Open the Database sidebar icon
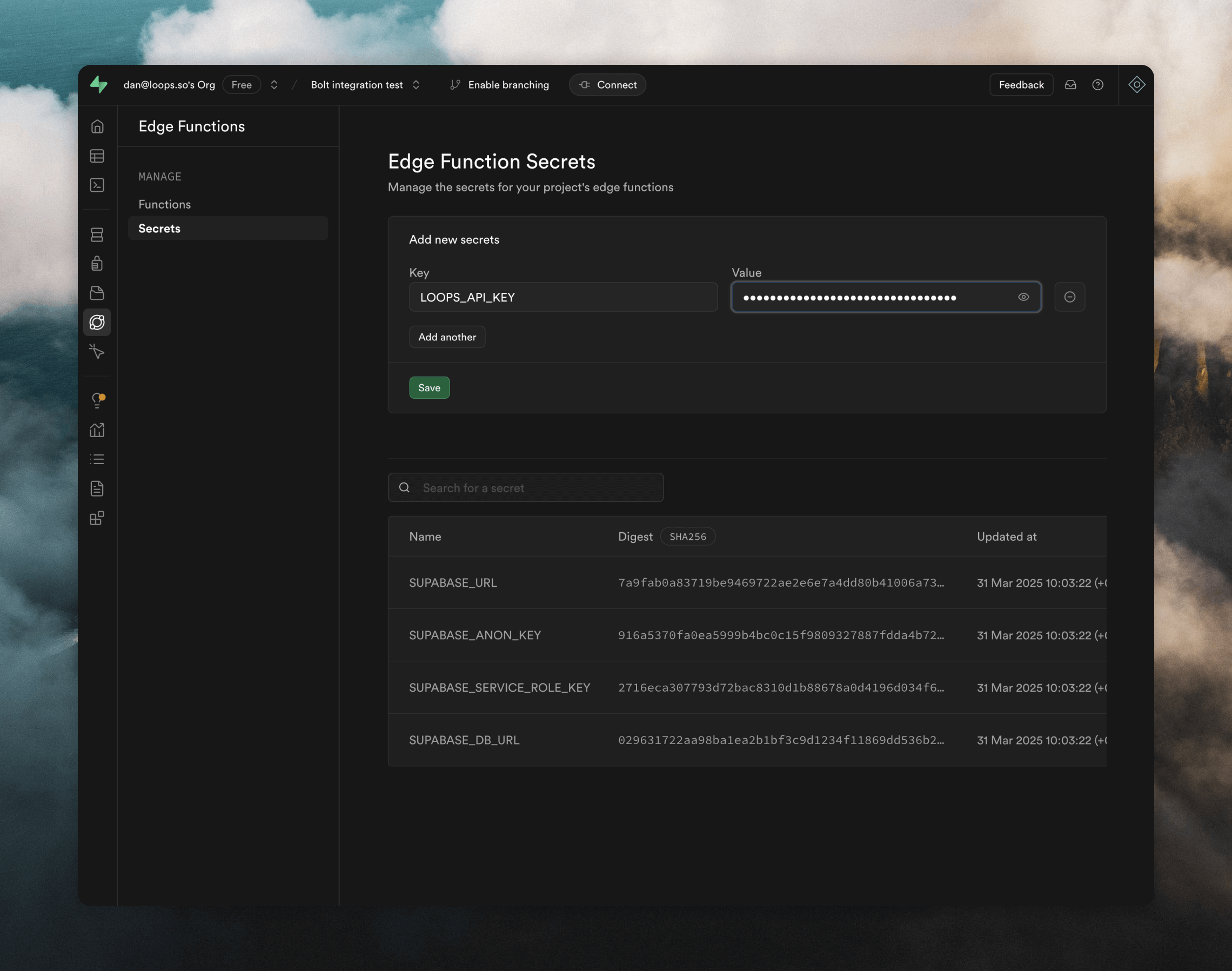 (x=97, y=234)
